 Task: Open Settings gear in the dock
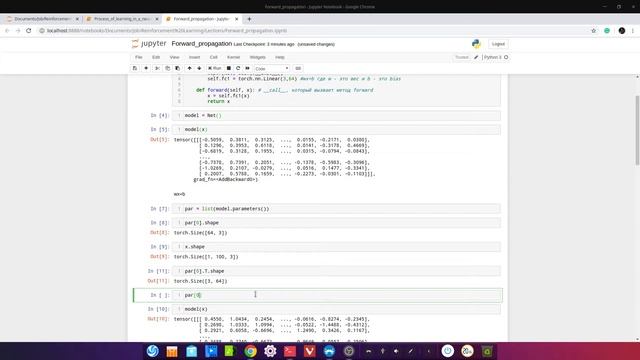click(x=270, y=351)
